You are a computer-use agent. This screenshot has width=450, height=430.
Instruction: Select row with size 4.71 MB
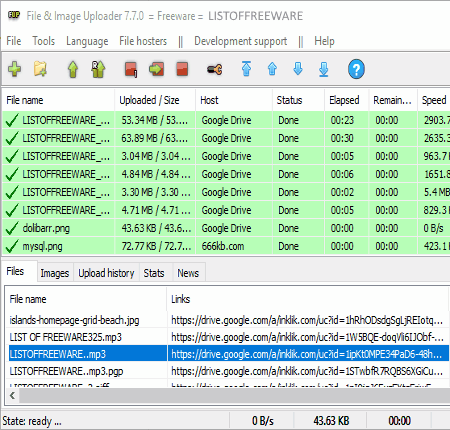coord(226,210)
